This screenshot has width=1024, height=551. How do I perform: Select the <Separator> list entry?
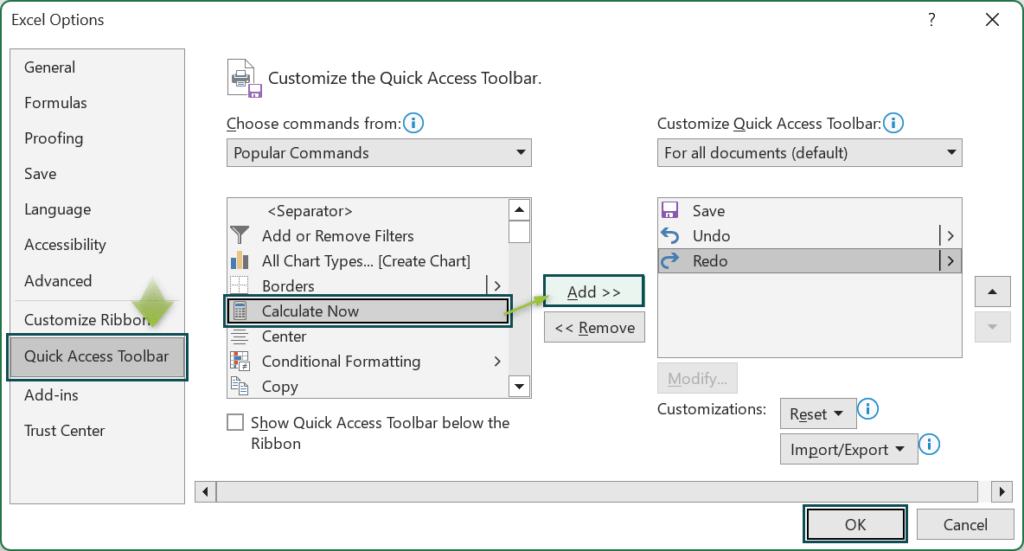tap(368, 210)
